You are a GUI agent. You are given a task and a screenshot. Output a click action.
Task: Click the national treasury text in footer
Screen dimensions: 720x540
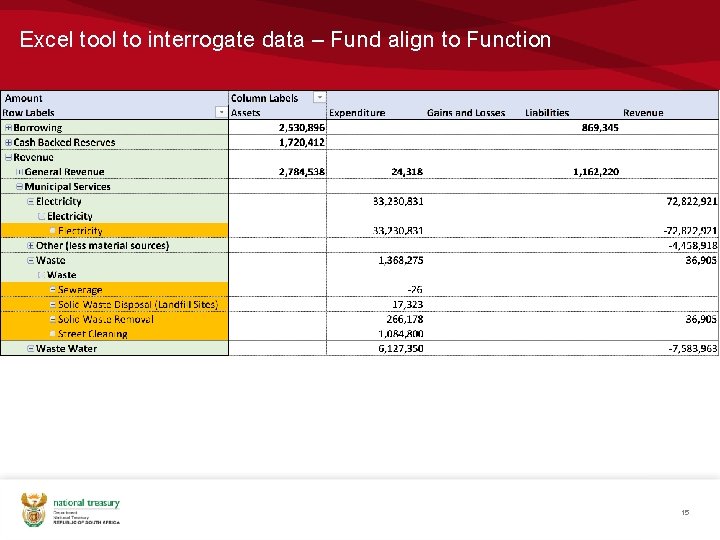pos(86,503)
